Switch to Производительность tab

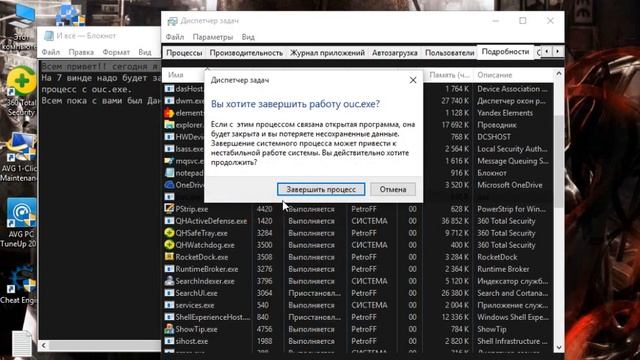tap(246, 53)
